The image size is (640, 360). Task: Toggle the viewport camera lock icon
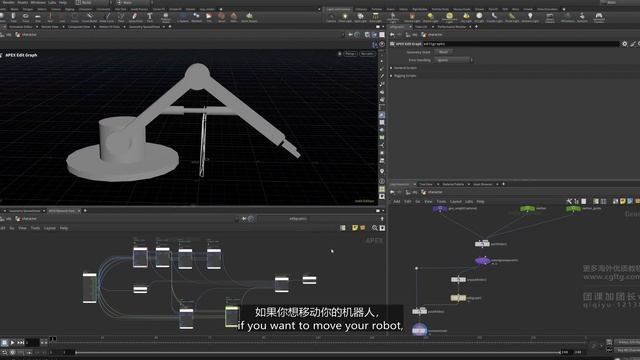(x=340, y=53)
